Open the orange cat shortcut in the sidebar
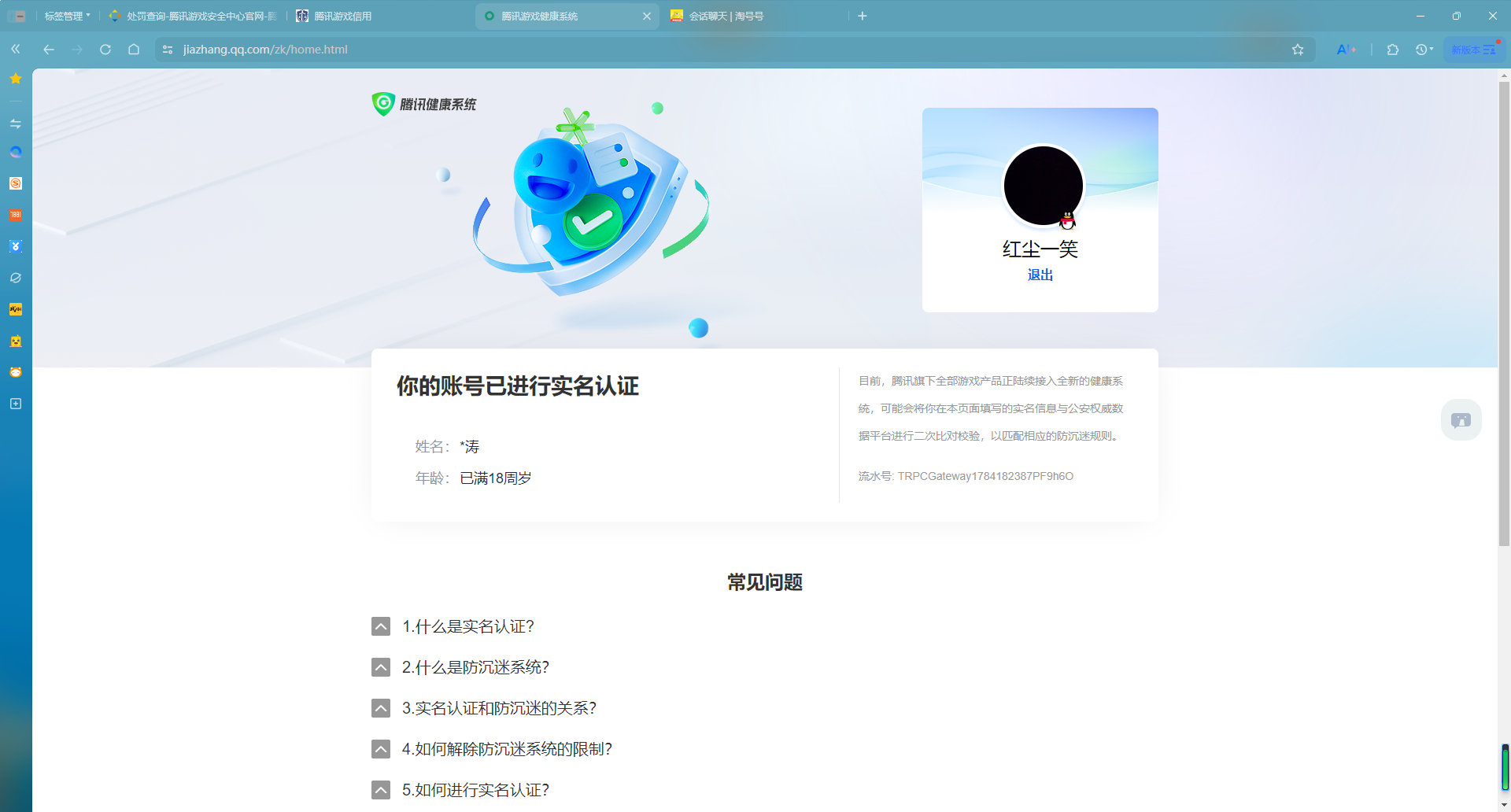 point(16,372)
